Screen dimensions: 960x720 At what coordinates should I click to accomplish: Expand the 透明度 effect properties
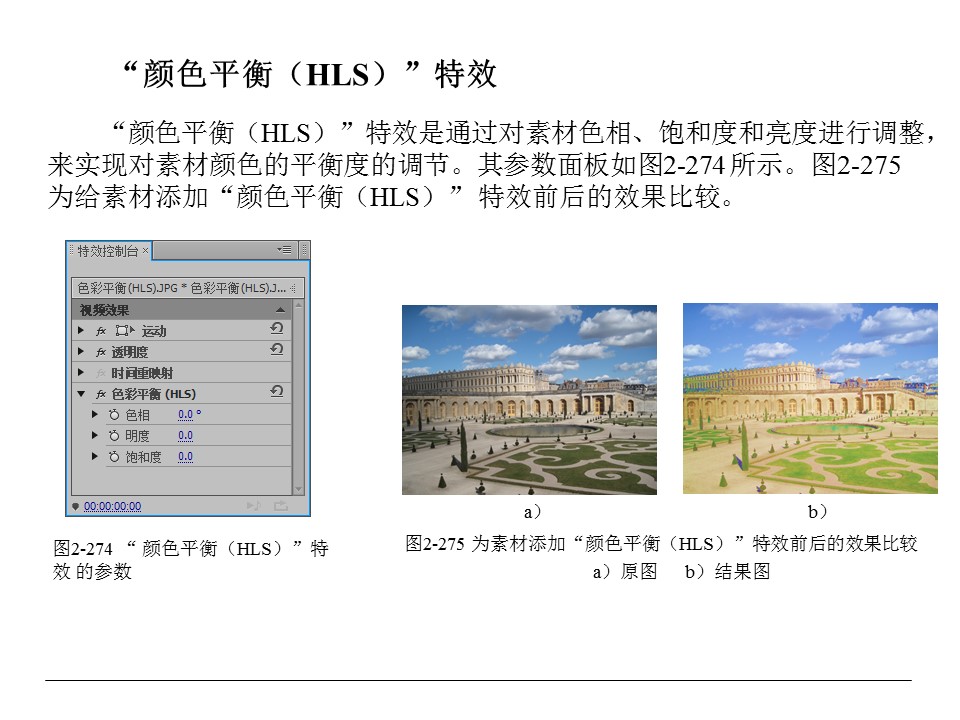click(81, 351)
